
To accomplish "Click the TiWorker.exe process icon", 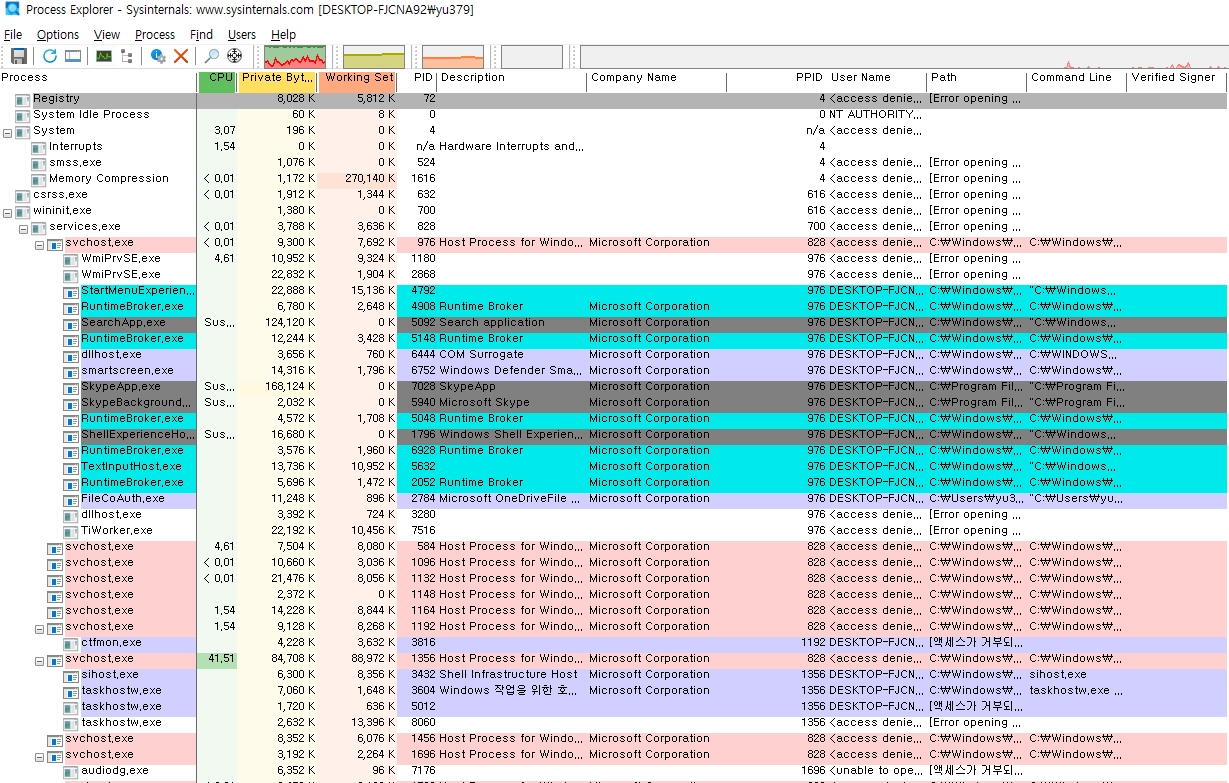I will [71, 531].
